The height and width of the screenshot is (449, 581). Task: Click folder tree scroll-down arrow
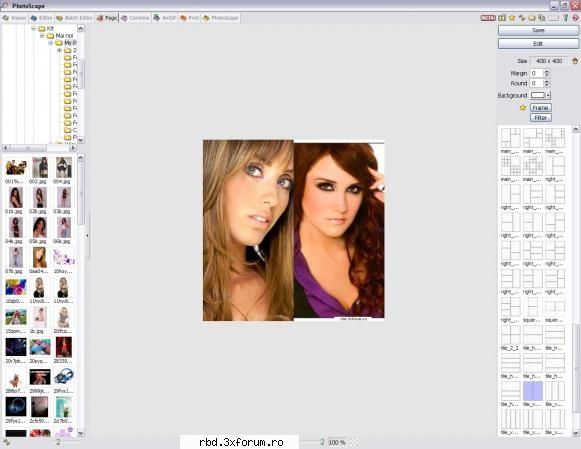click(81, 140)
